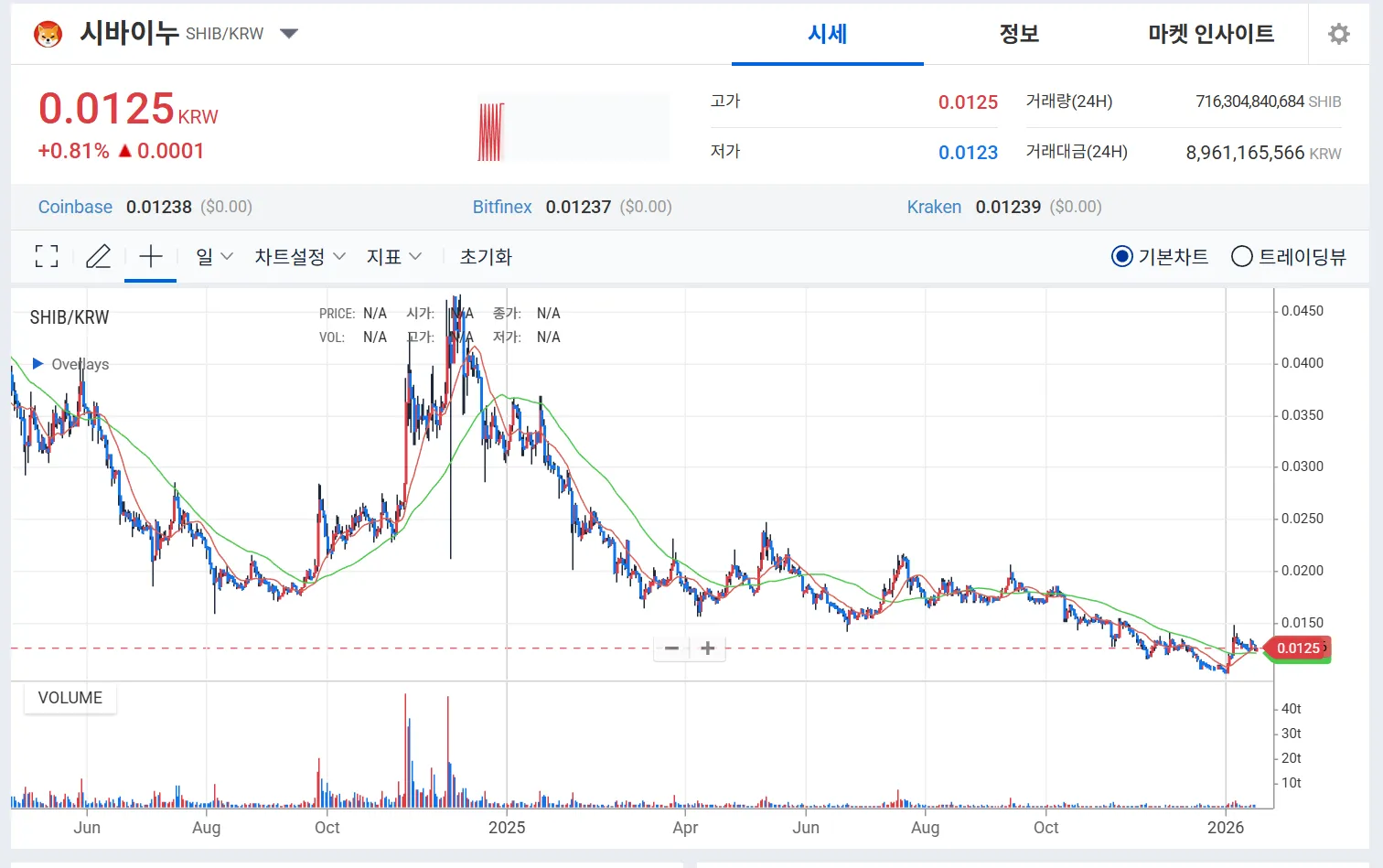This screenshot has width=1383, height=868.
Task: Click the 초기화 reset button
Action: [485, 256]
